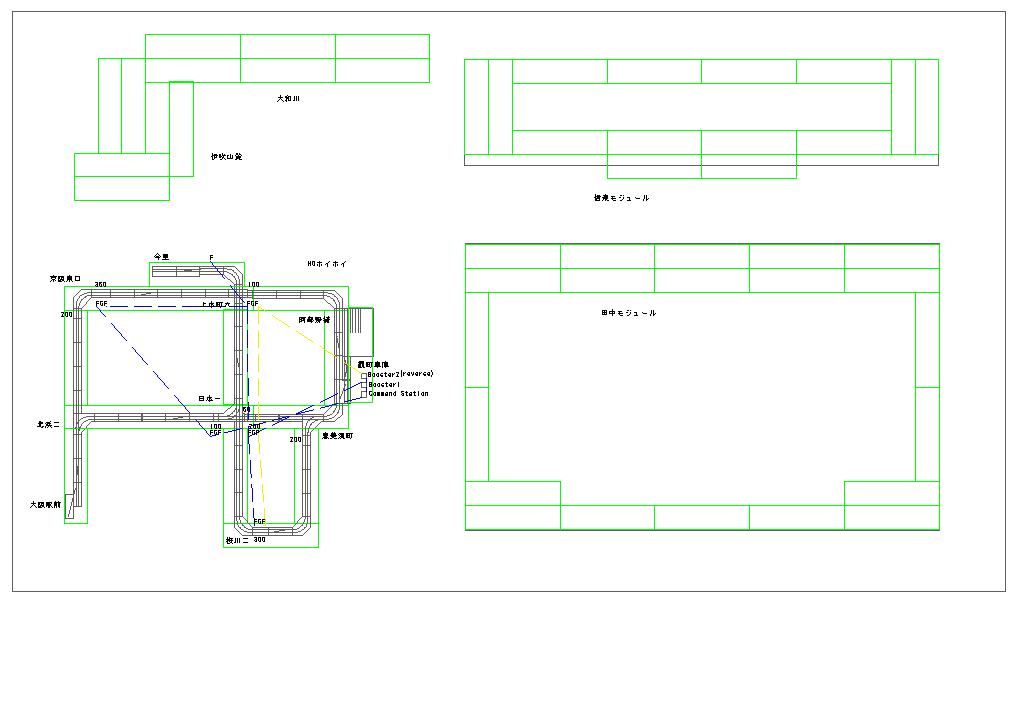Click the 日本一 label
This screenshot has width=1024, height=709.
click(x=209, y=398)
